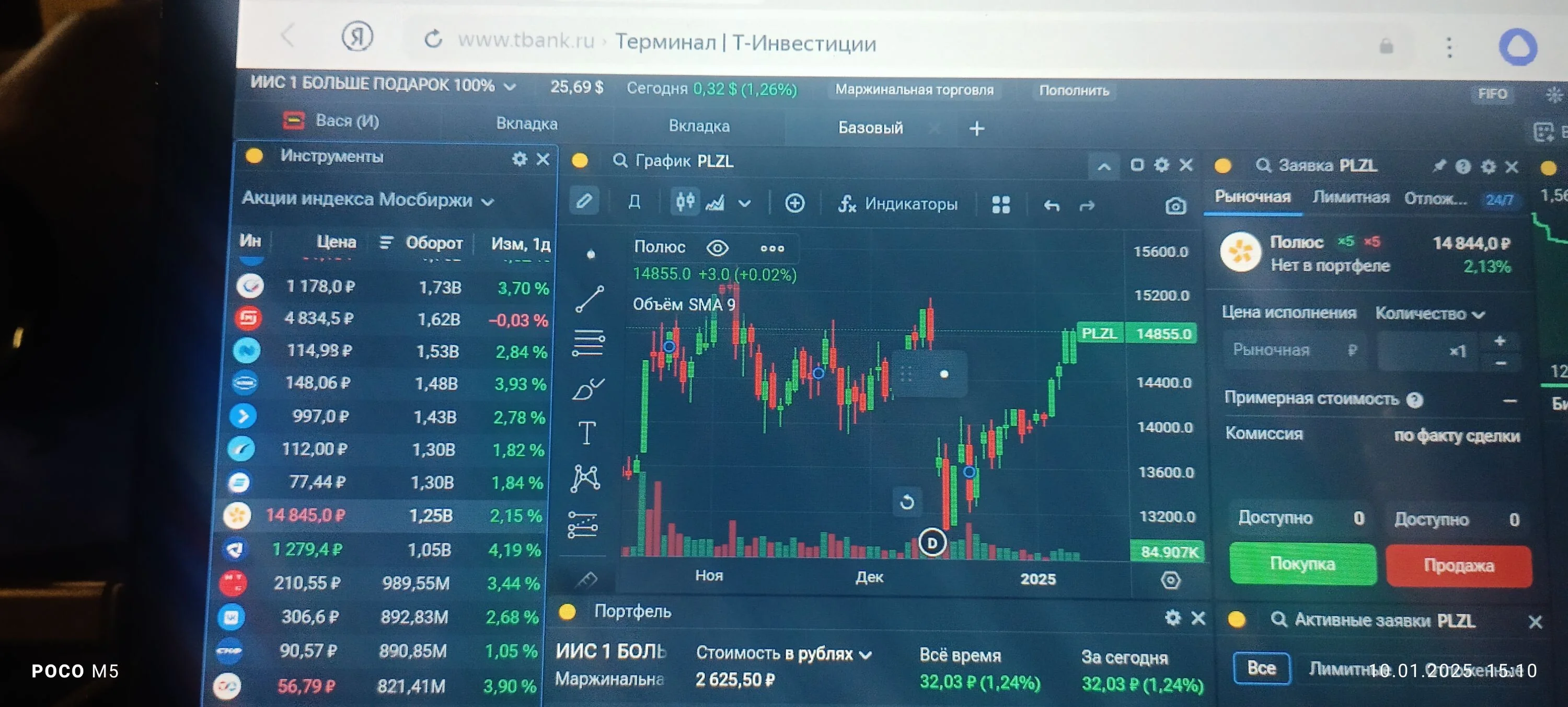The width and height of the screenshot is (1568, 707).
Task: Select the cursor dot tool on chart
Action: [591, 254]
